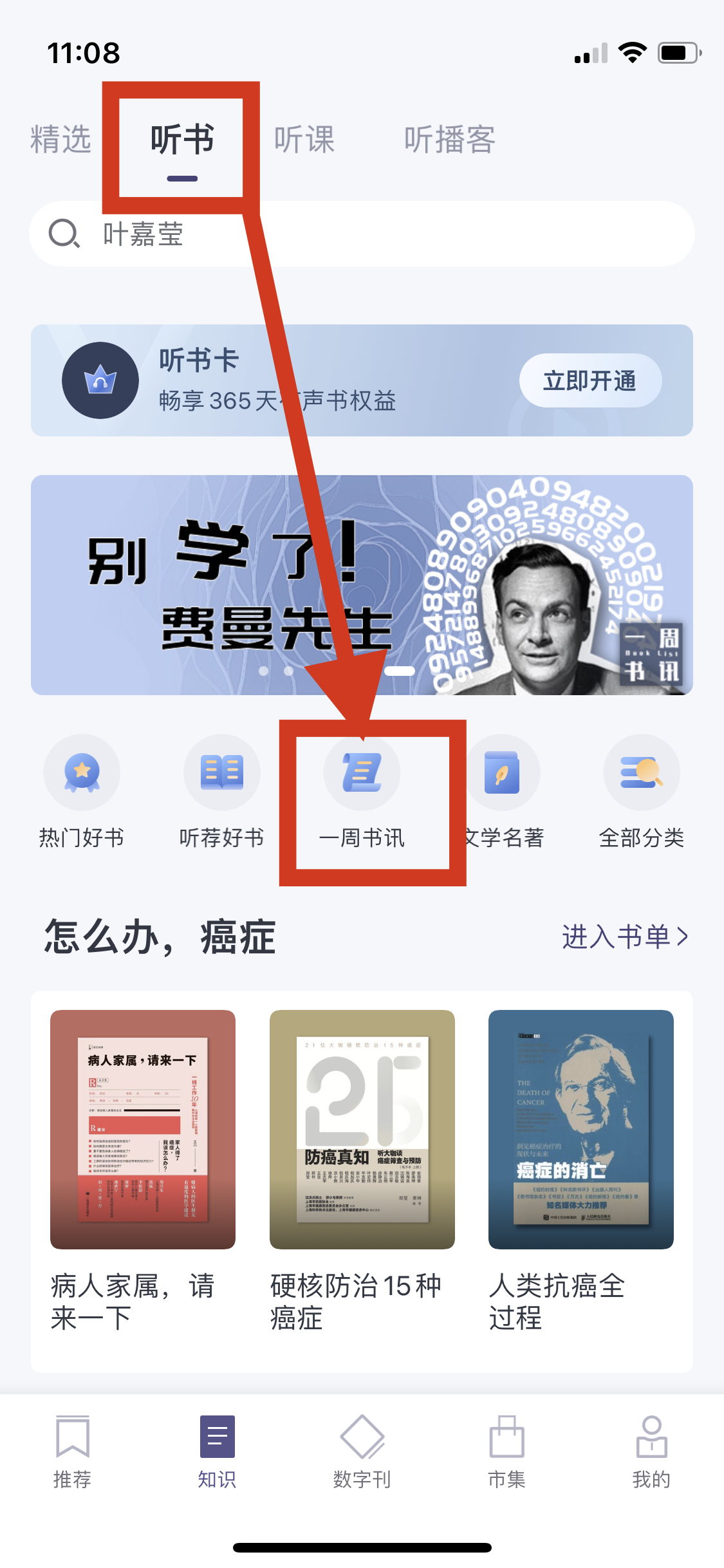Open the 文学名著 feather book icon
Screen dimensions: 724x1568
(502, 772)
